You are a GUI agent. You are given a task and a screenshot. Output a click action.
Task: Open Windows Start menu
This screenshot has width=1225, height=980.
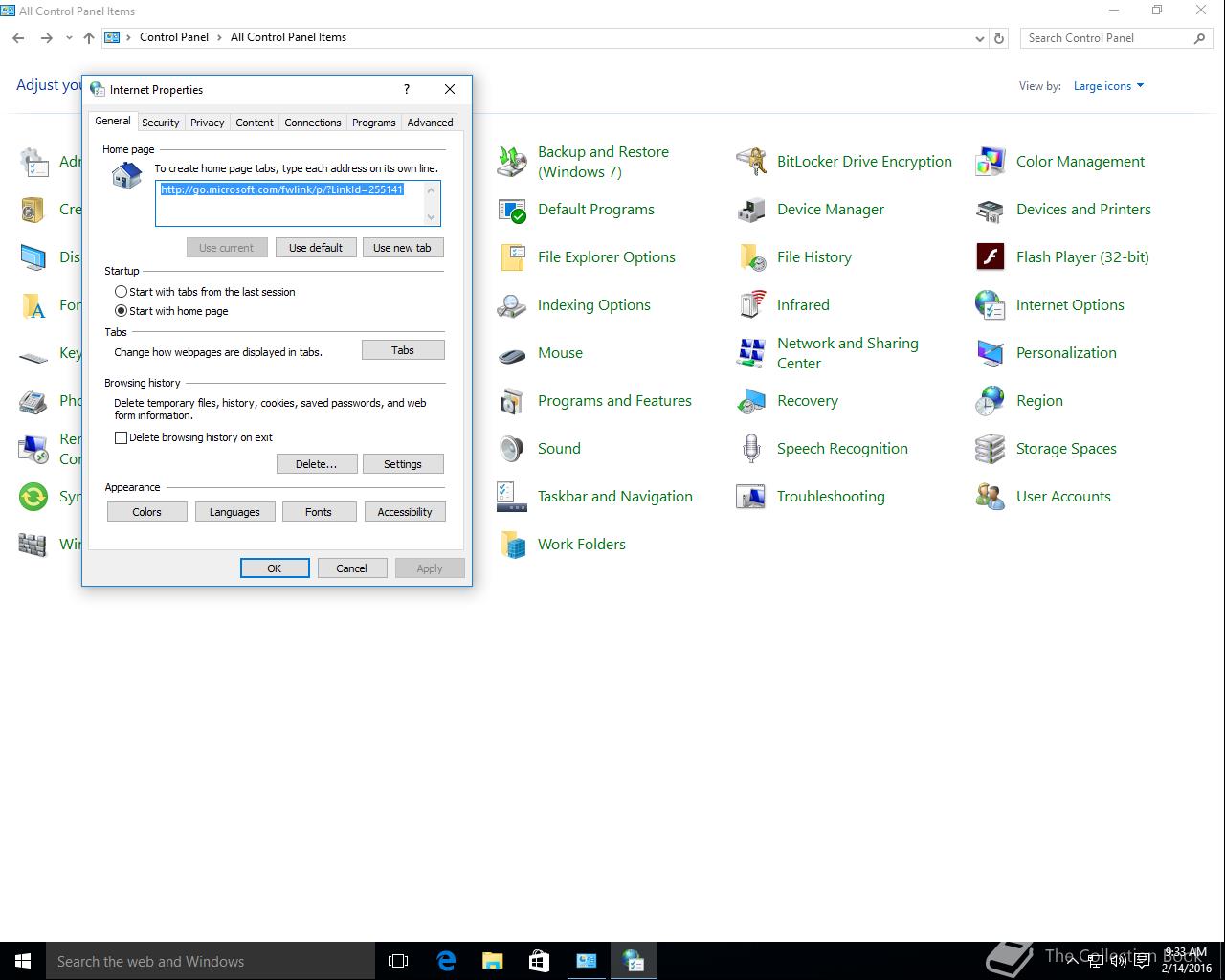(23, 961)
